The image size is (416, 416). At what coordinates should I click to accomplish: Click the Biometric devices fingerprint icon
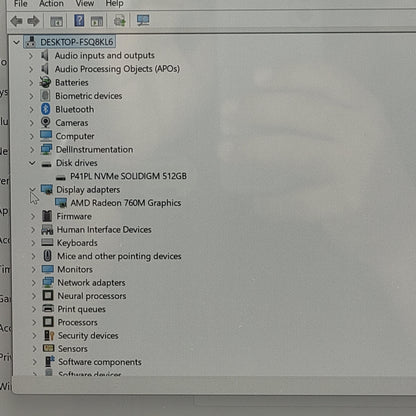pos(45,96)
